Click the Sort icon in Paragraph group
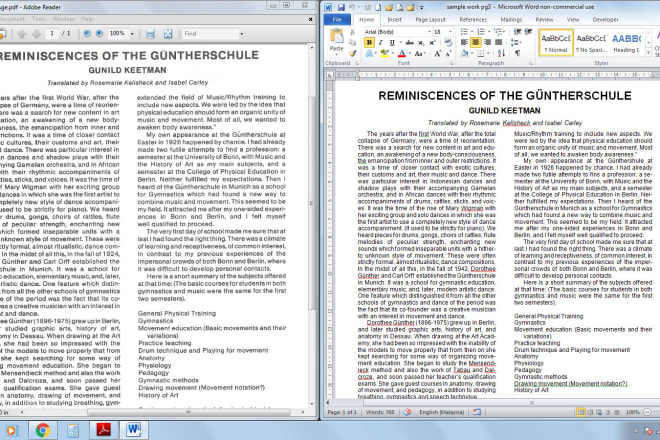 tap(501, 53)
